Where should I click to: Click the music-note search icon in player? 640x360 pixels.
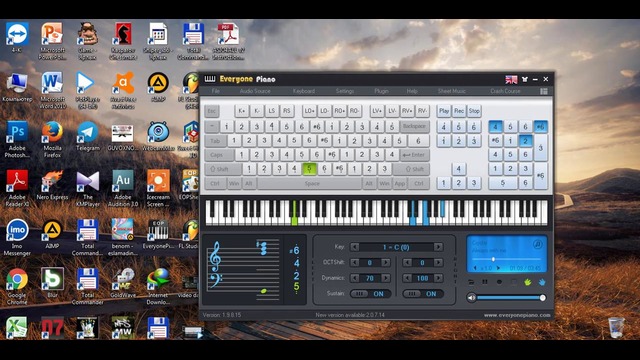click(x=538, y=244)
